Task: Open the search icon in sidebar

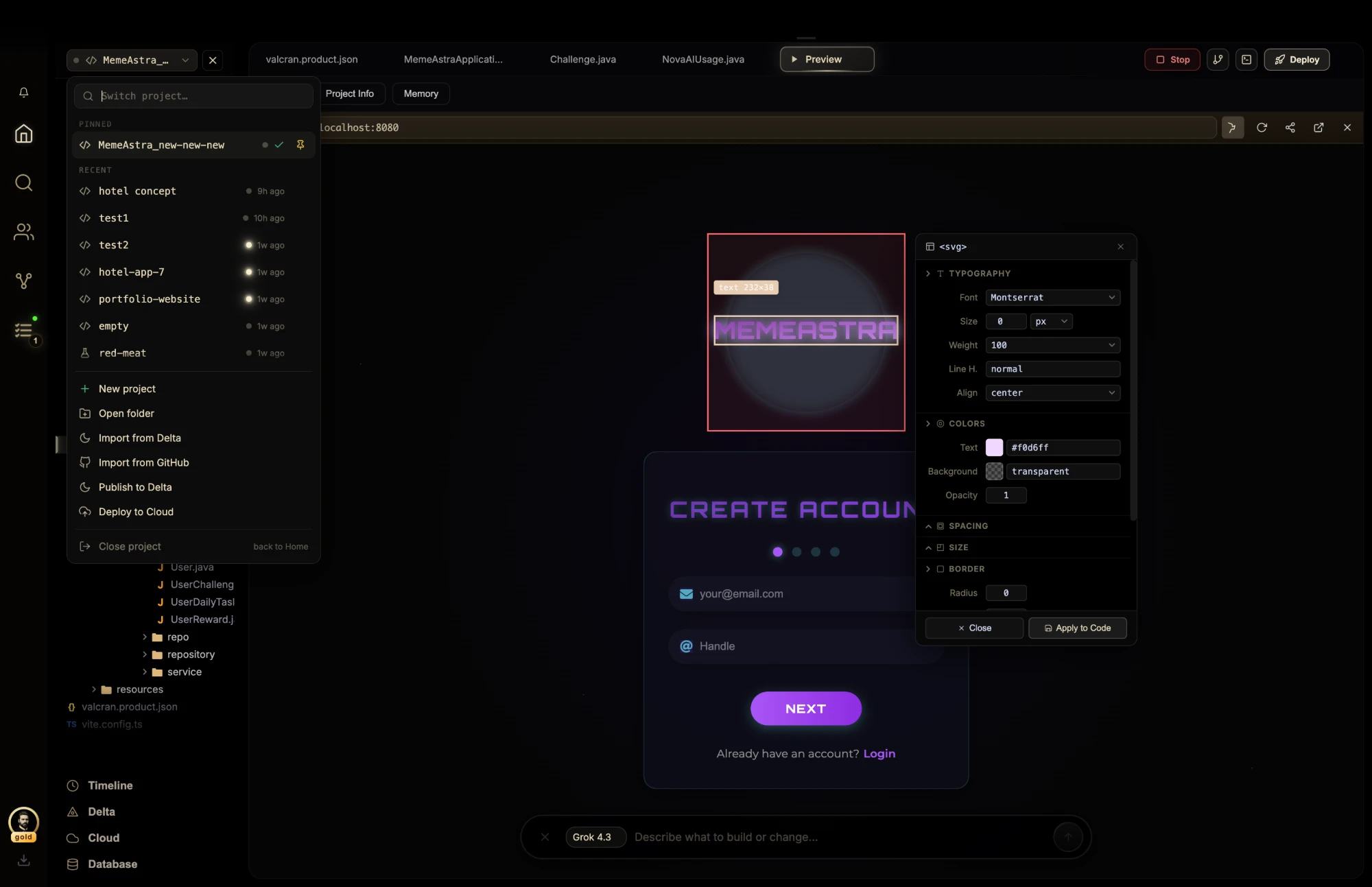Action: pyautogui.click(x=24, y=182)
